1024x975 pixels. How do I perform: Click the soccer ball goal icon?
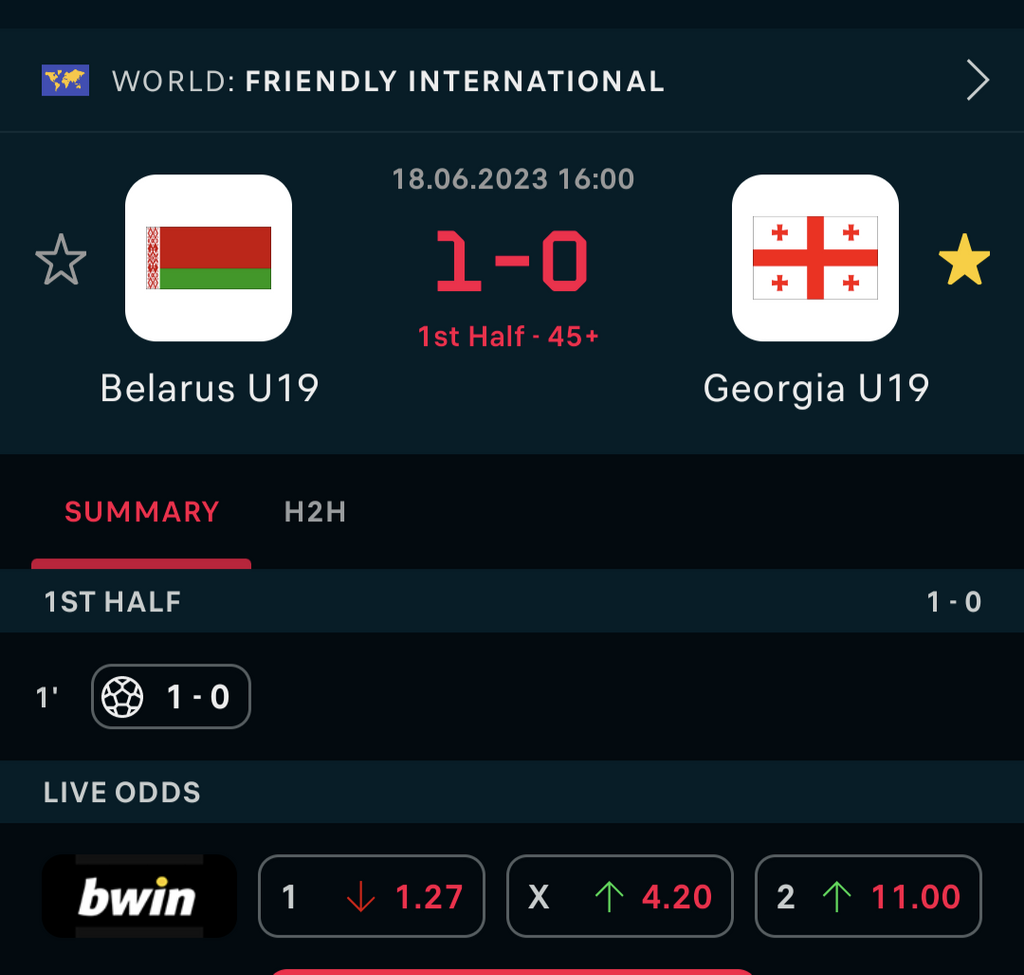[123, 697]
